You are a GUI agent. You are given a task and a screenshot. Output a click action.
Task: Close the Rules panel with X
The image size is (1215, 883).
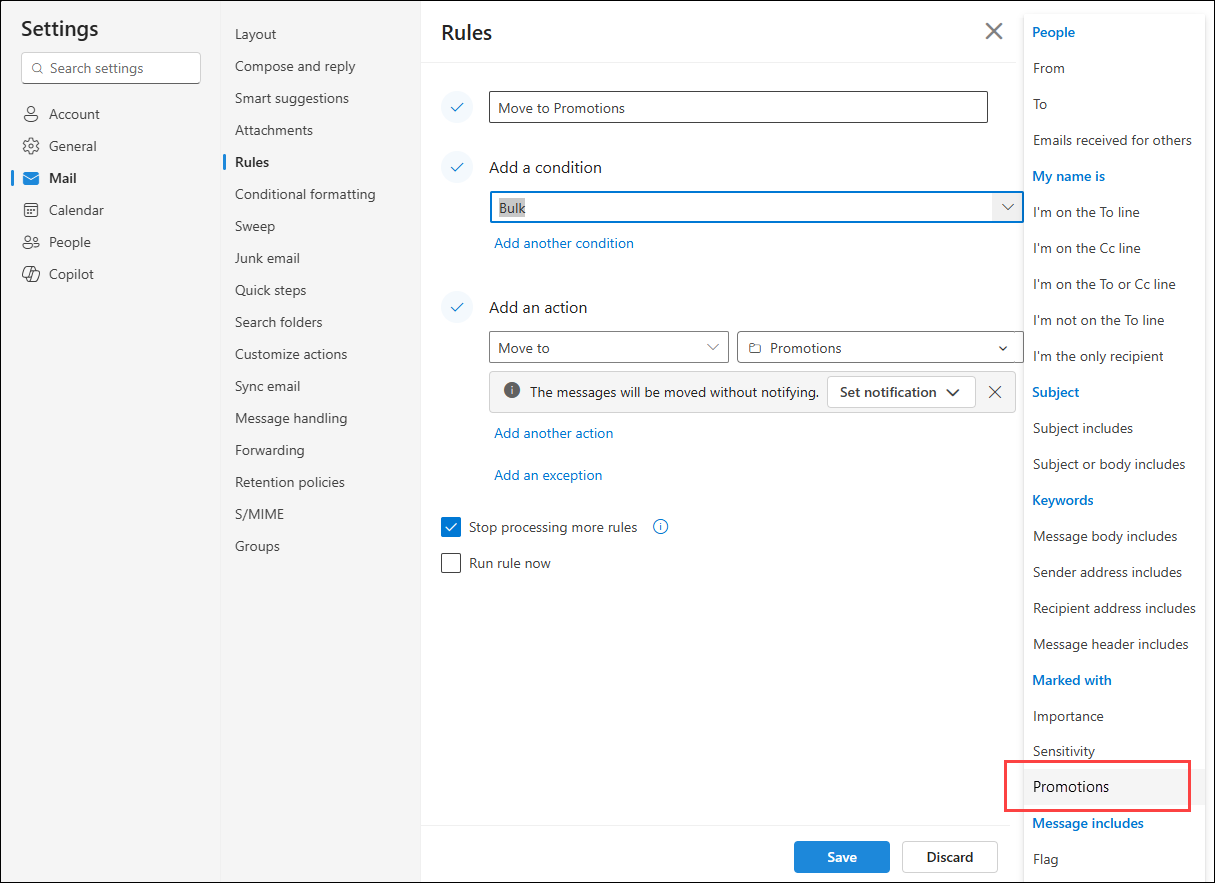pos(994,31)
